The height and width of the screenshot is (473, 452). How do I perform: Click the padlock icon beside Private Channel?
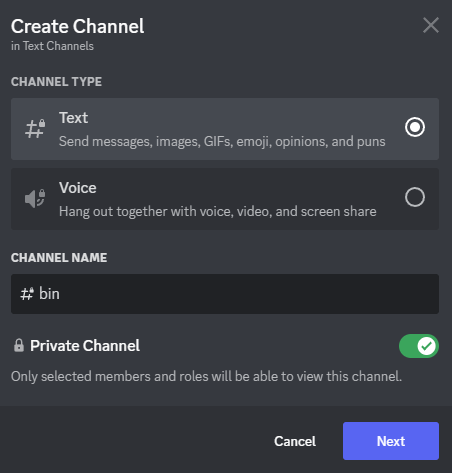point(19,346)
